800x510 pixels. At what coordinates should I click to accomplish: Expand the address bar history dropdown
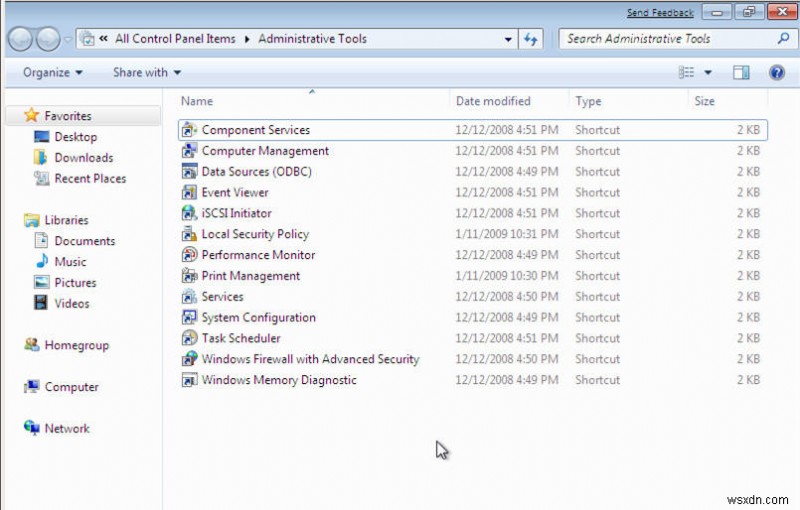508,39
